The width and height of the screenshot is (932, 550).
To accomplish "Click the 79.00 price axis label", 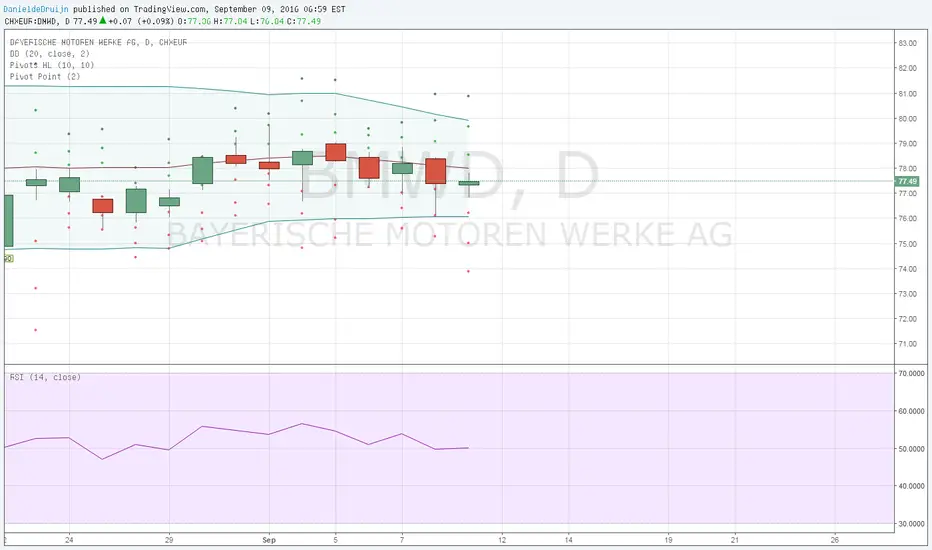I will click(907, 144).
